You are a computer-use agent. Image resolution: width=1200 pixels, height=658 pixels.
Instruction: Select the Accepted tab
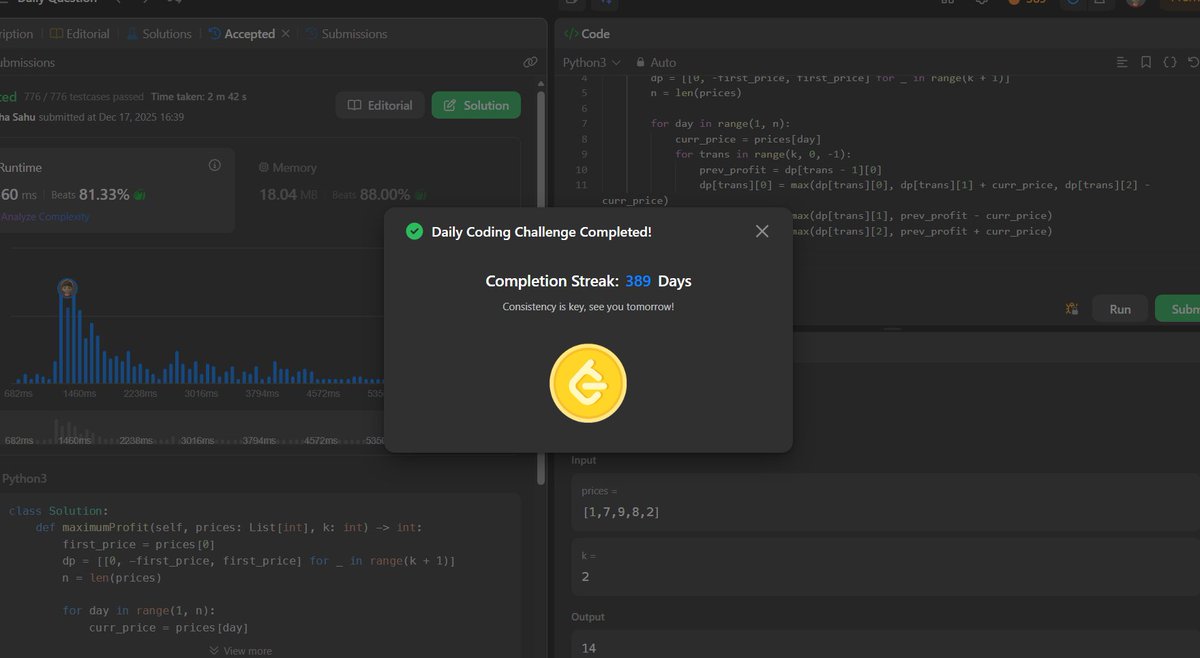click(241, 33)
